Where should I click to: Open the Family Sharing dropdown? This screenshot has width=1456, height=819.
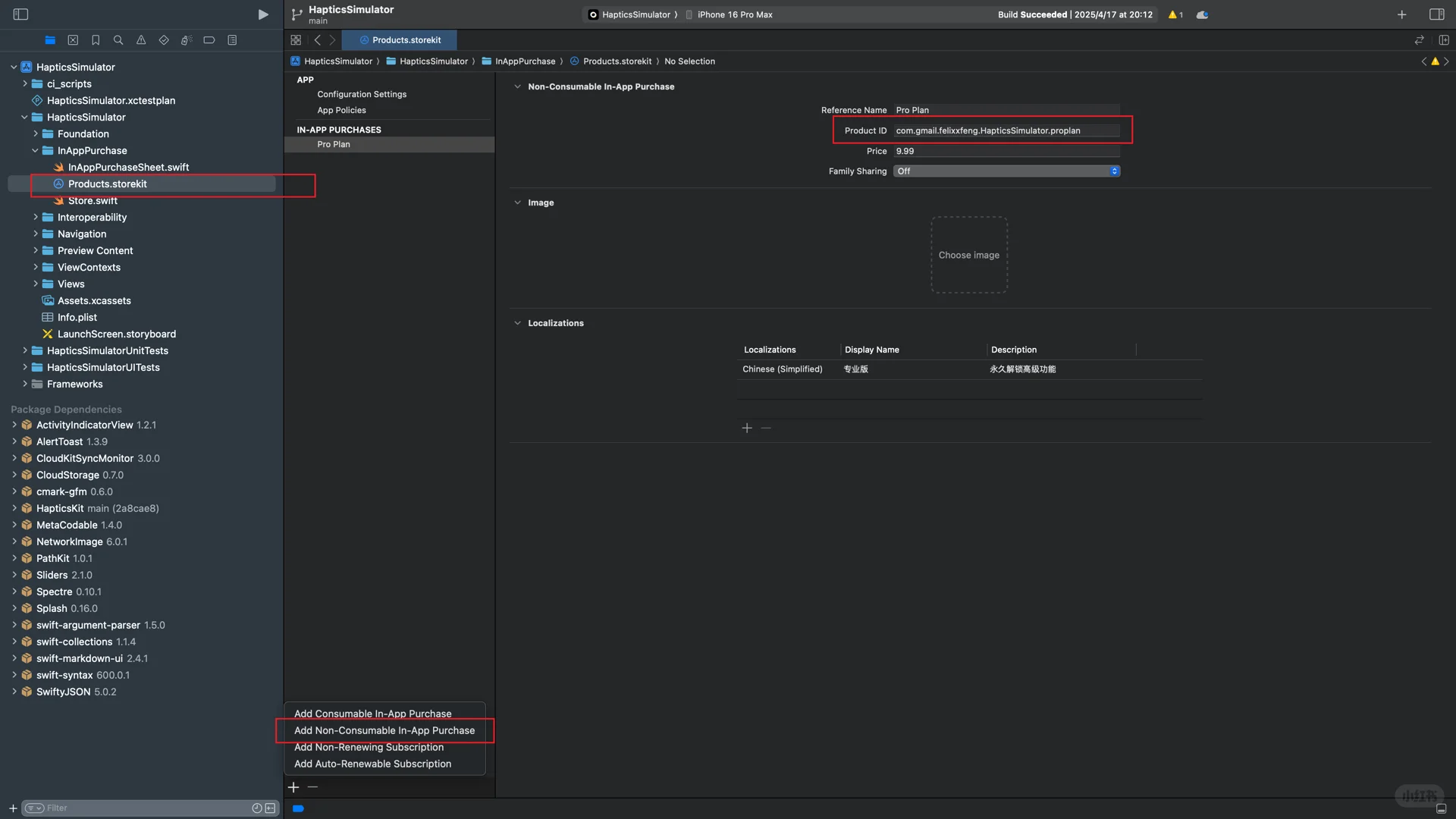1006,171
